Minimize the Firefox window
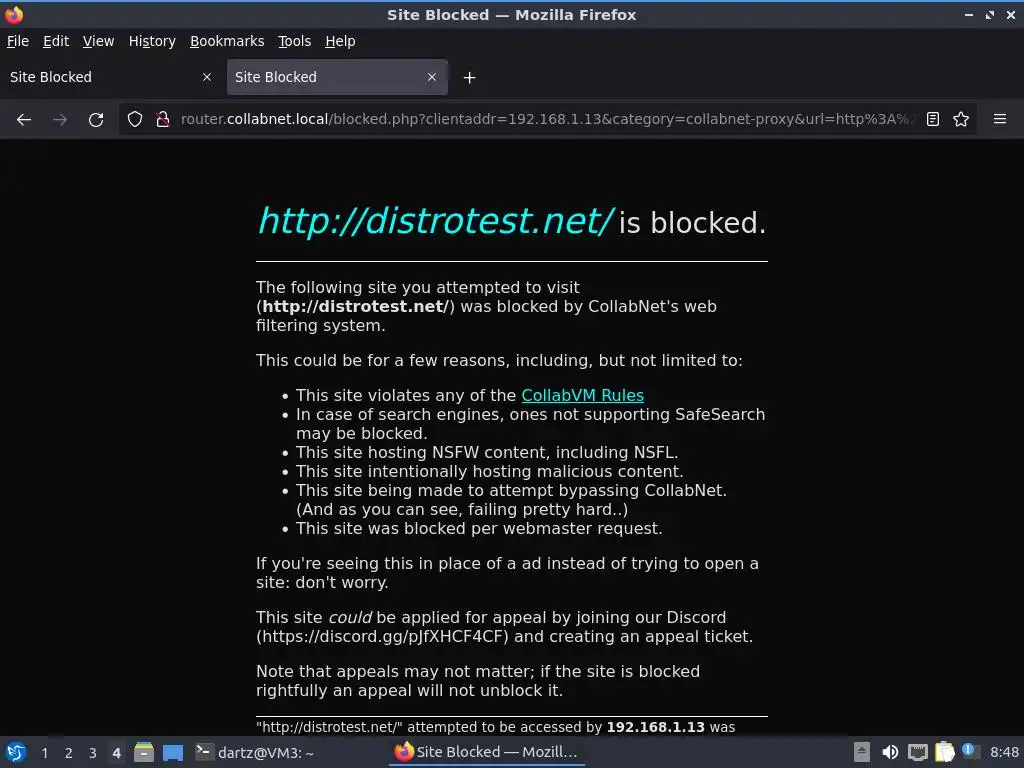Image resolution: width=1024 pixels, height=768 pixels. click(968, 14)
